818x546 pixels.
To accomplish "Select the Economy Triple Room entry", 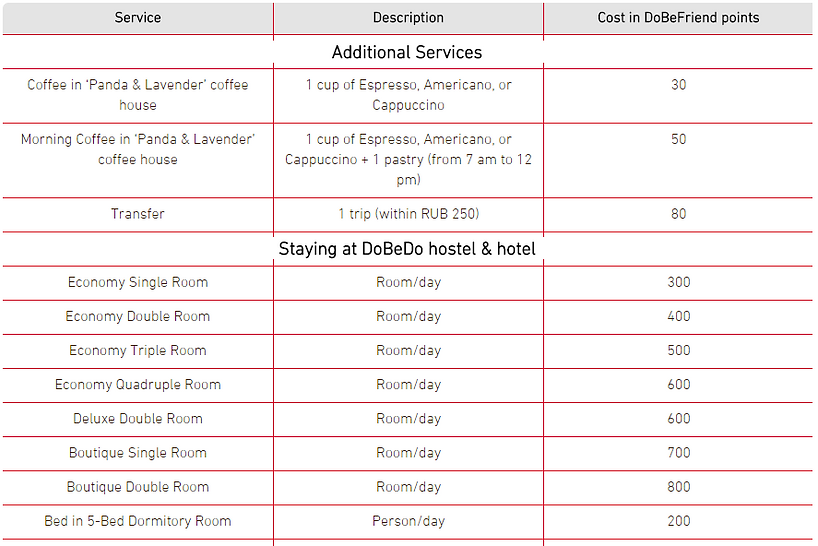I will [x=138, y=350].
